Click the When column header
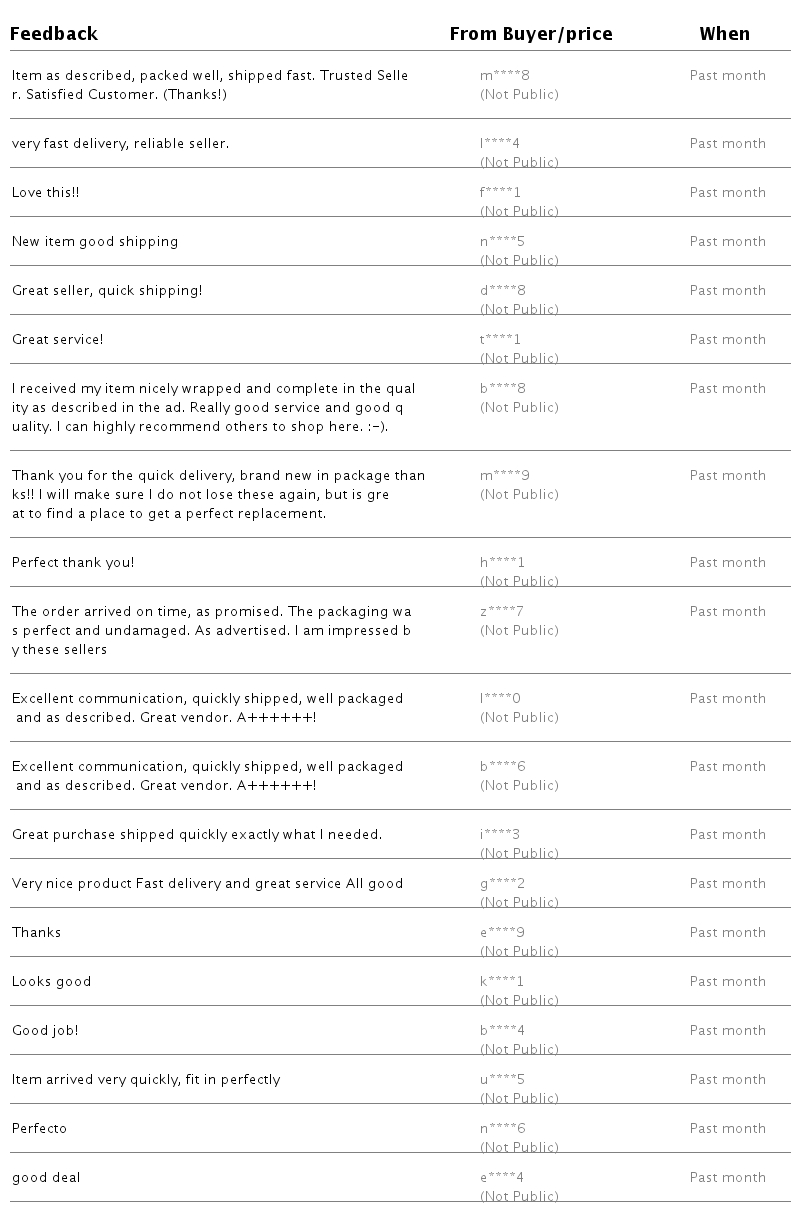This screenshot has width=800, height=1221. [x=724, y=34]
